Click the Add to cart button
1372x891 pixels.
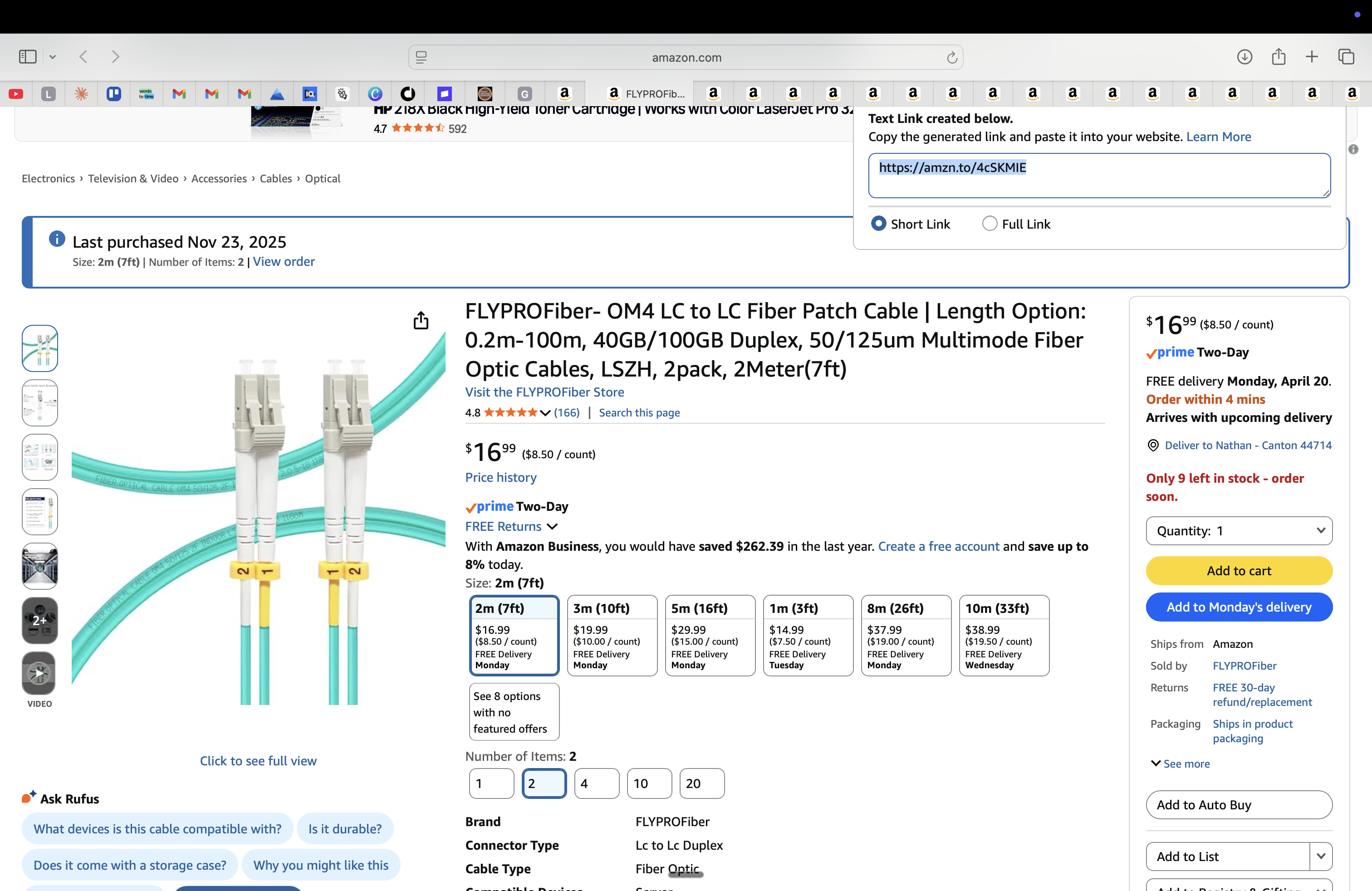(x=1239, y=571)
